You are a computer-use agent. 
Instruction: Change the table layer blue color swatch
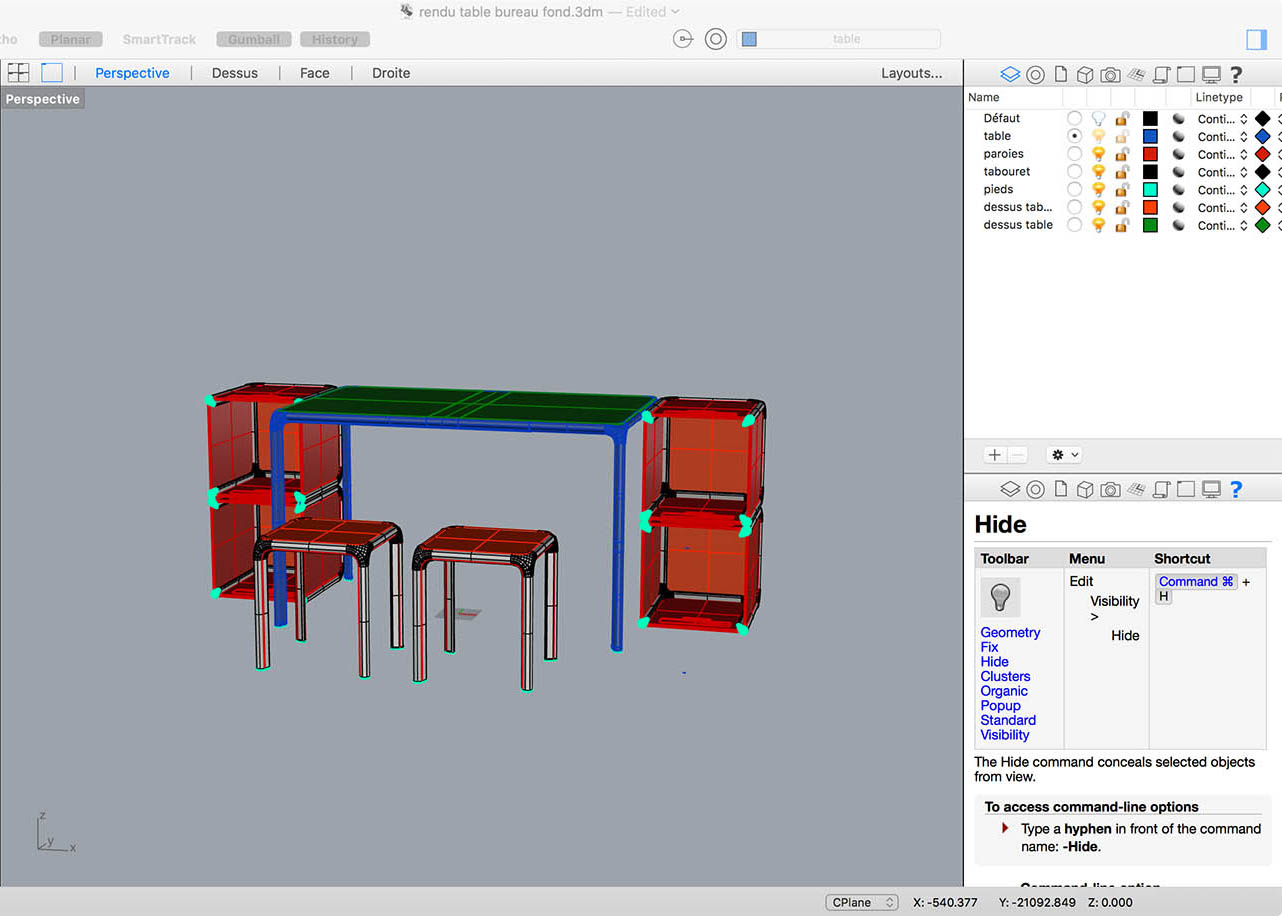[1150, 137]
